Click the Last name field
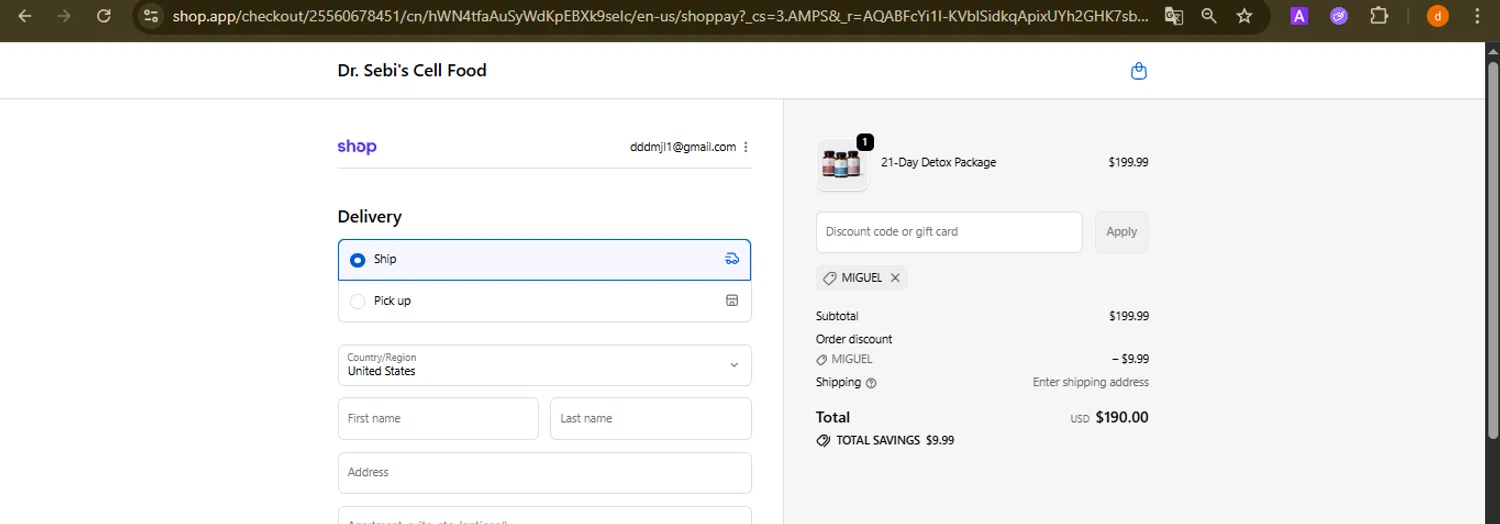 [x=650, y=418]
